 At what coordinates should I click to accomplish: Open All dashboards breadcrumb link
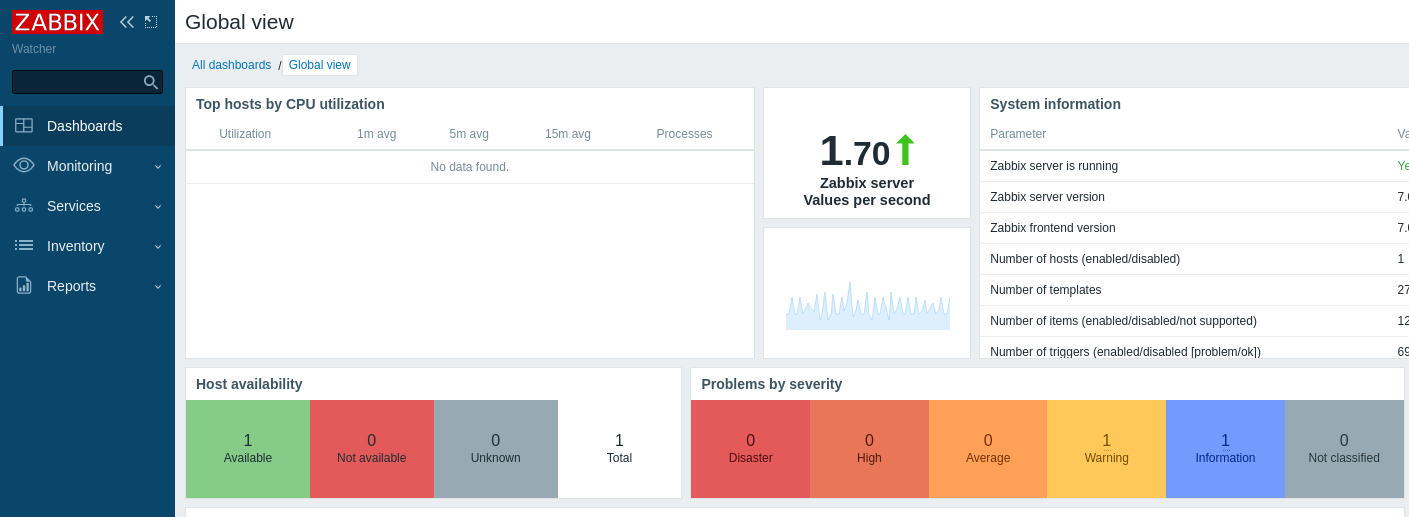(x=231, y=65)
